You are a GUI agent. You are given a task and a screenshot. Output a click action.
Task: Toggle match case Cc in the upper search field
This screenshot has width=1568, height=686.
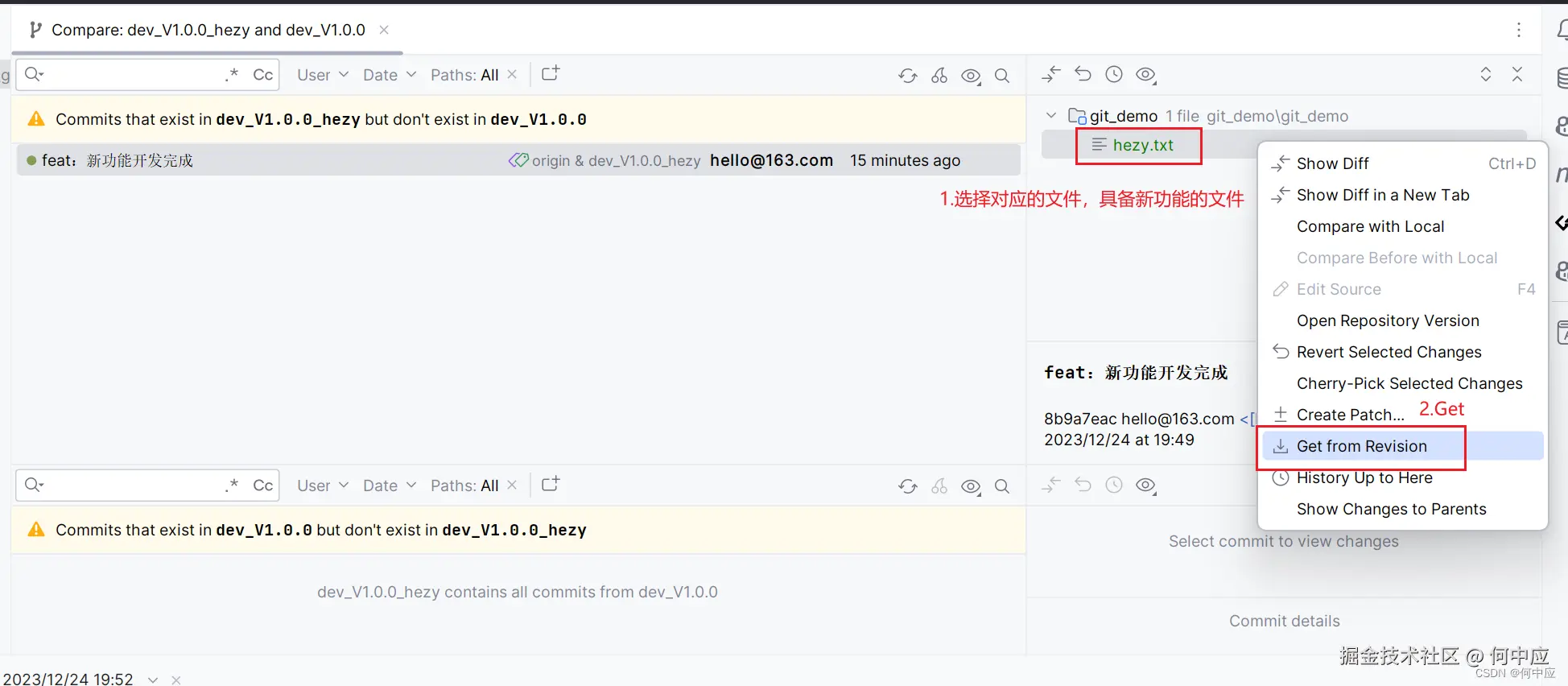263,75
